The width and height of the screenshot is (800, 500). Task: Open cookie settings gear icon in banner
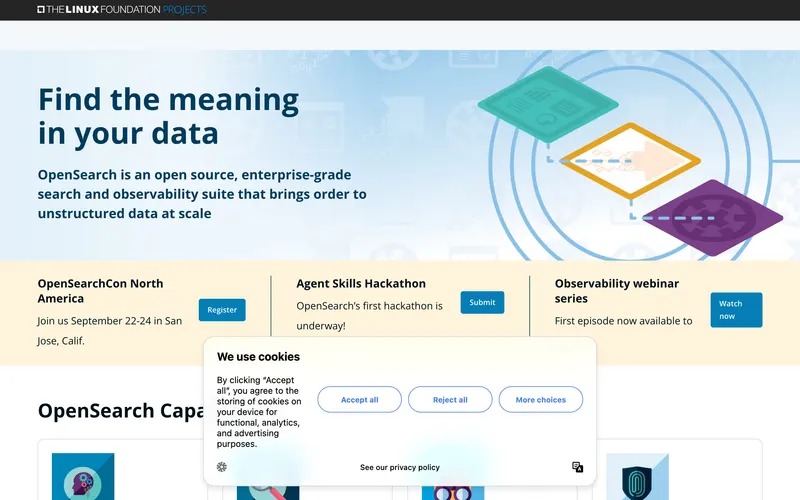(221, 467)
